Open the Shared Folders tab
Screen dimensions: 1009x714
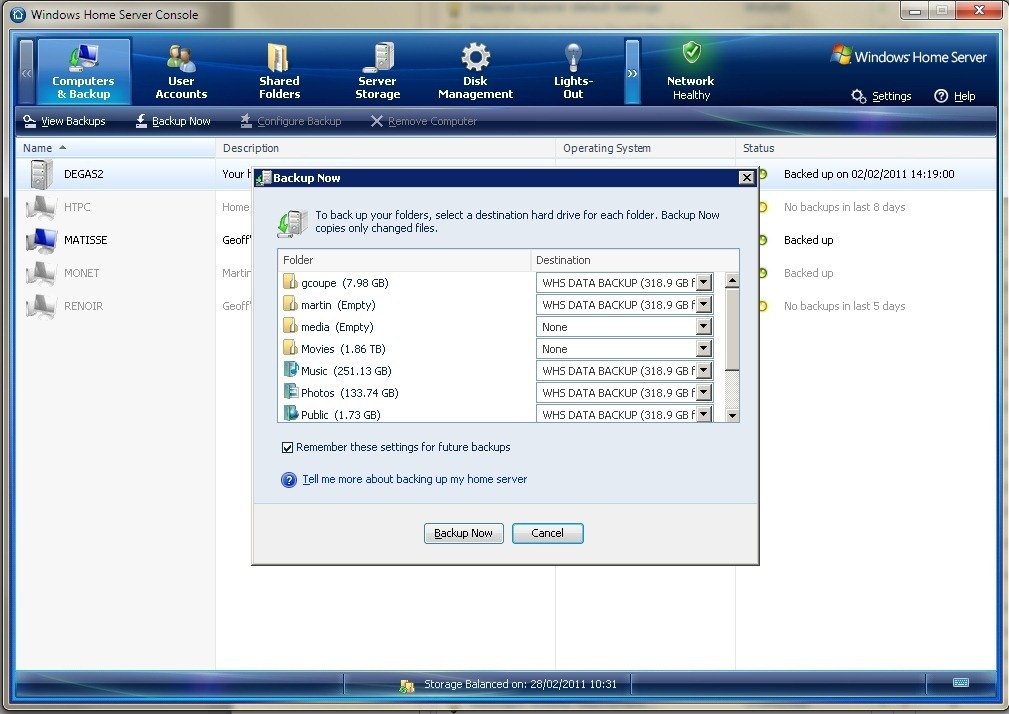point(279,71)
